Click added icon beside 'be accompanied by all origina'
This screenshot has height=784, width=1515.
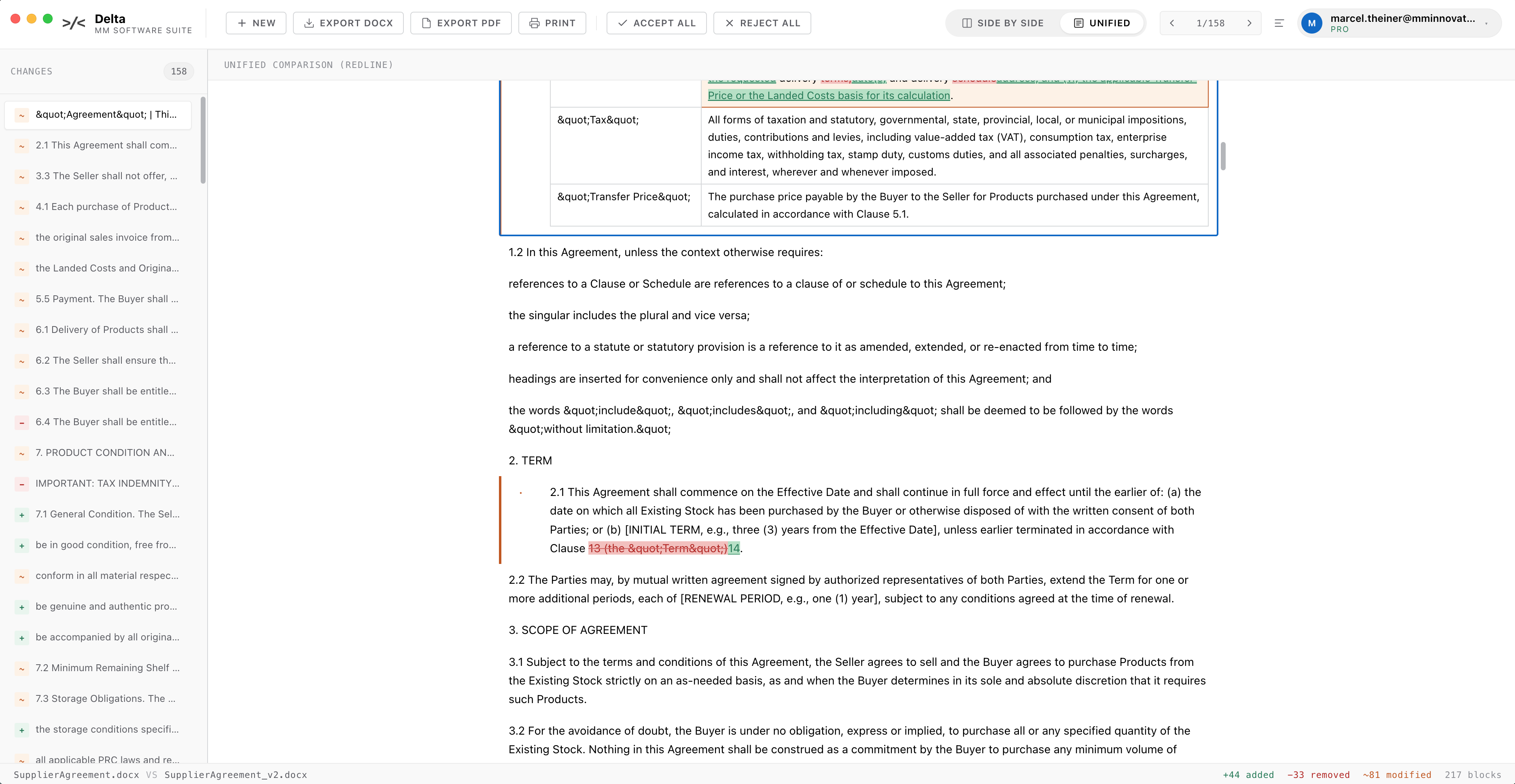pos(22,638)
